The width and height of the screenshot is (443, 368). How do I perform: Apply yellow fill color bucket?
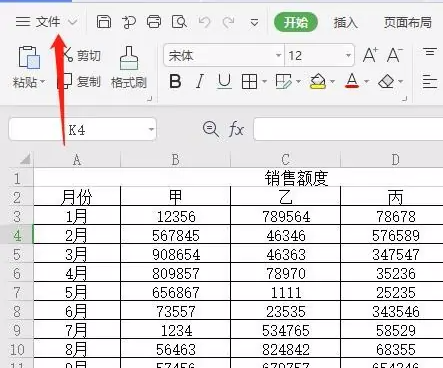[x=318, y=81]
